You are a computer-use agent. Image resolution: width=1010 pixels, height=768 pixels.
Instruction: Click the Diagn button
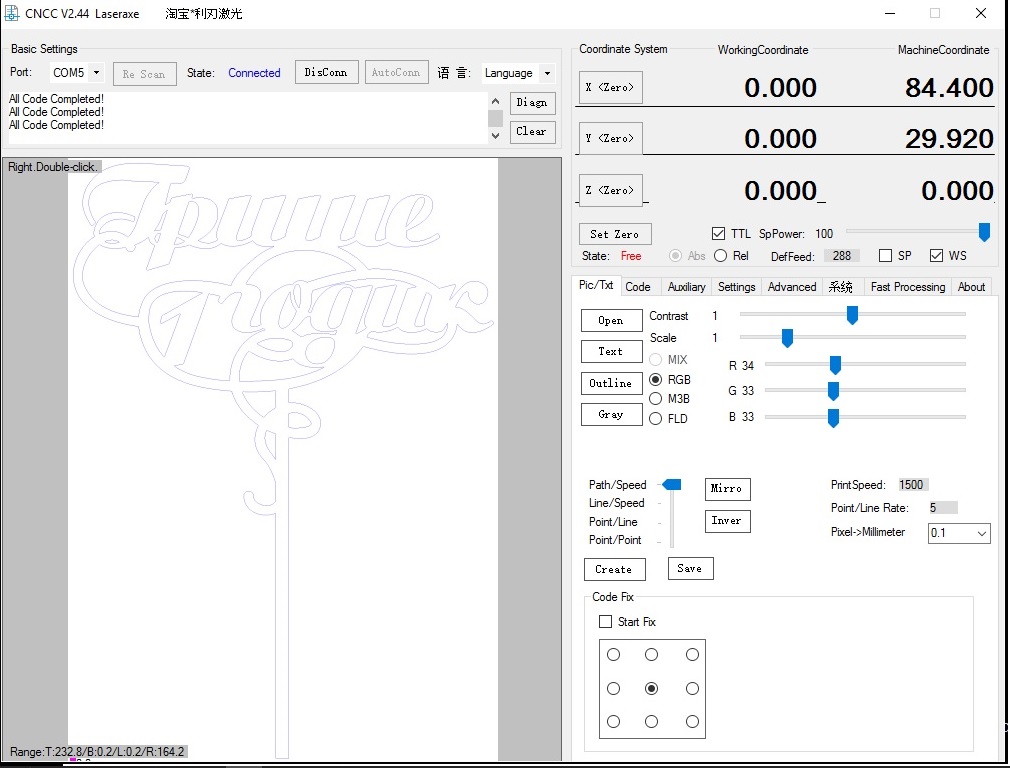point(532,102)
